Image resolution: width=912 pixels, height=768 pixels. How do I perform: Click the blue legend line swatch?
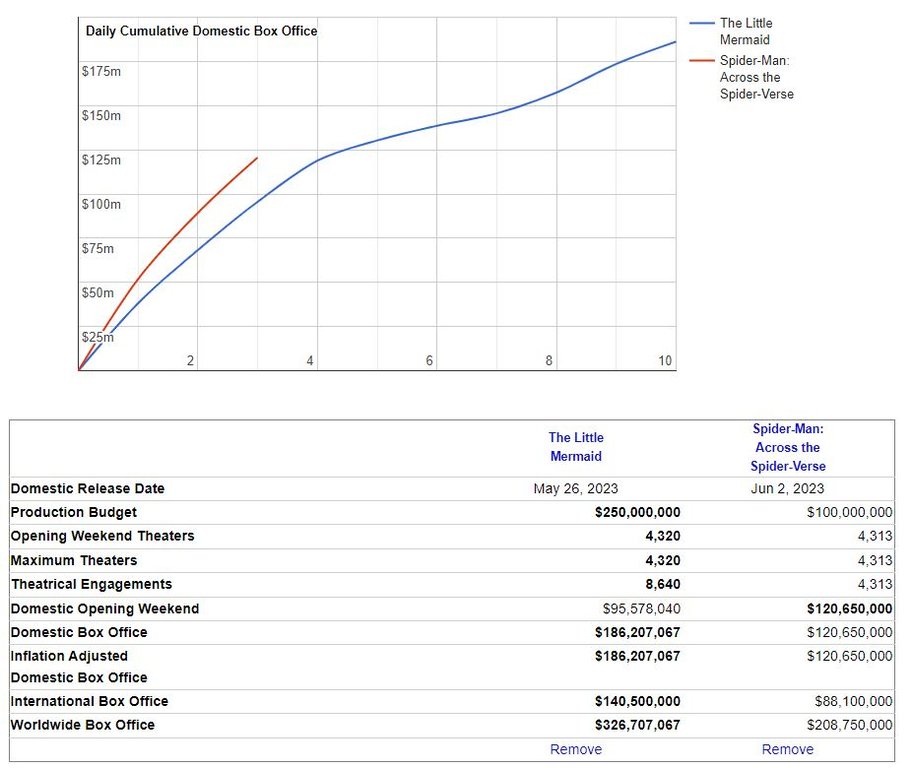tap(702, 23)
